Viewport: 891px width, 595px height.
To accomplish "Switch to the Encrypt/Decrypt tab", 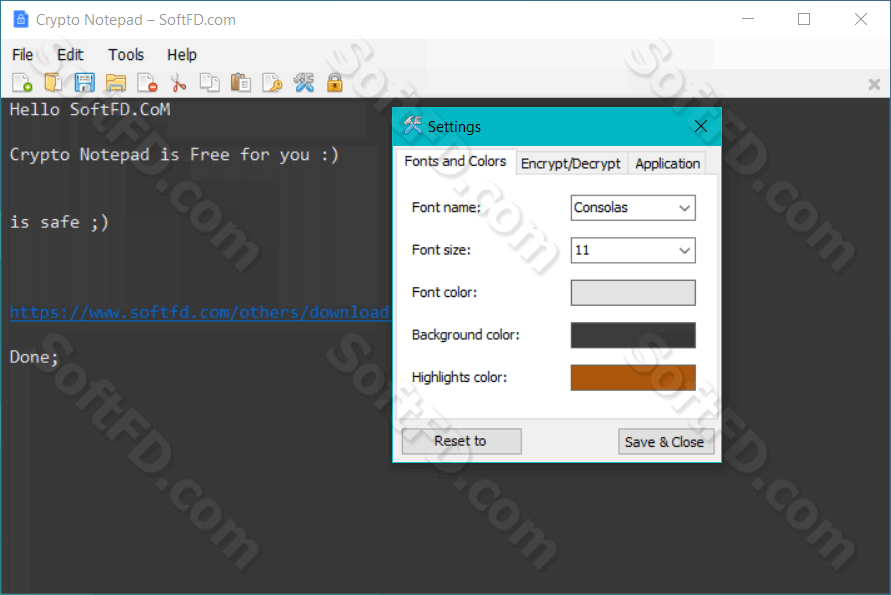I will 571,164.
